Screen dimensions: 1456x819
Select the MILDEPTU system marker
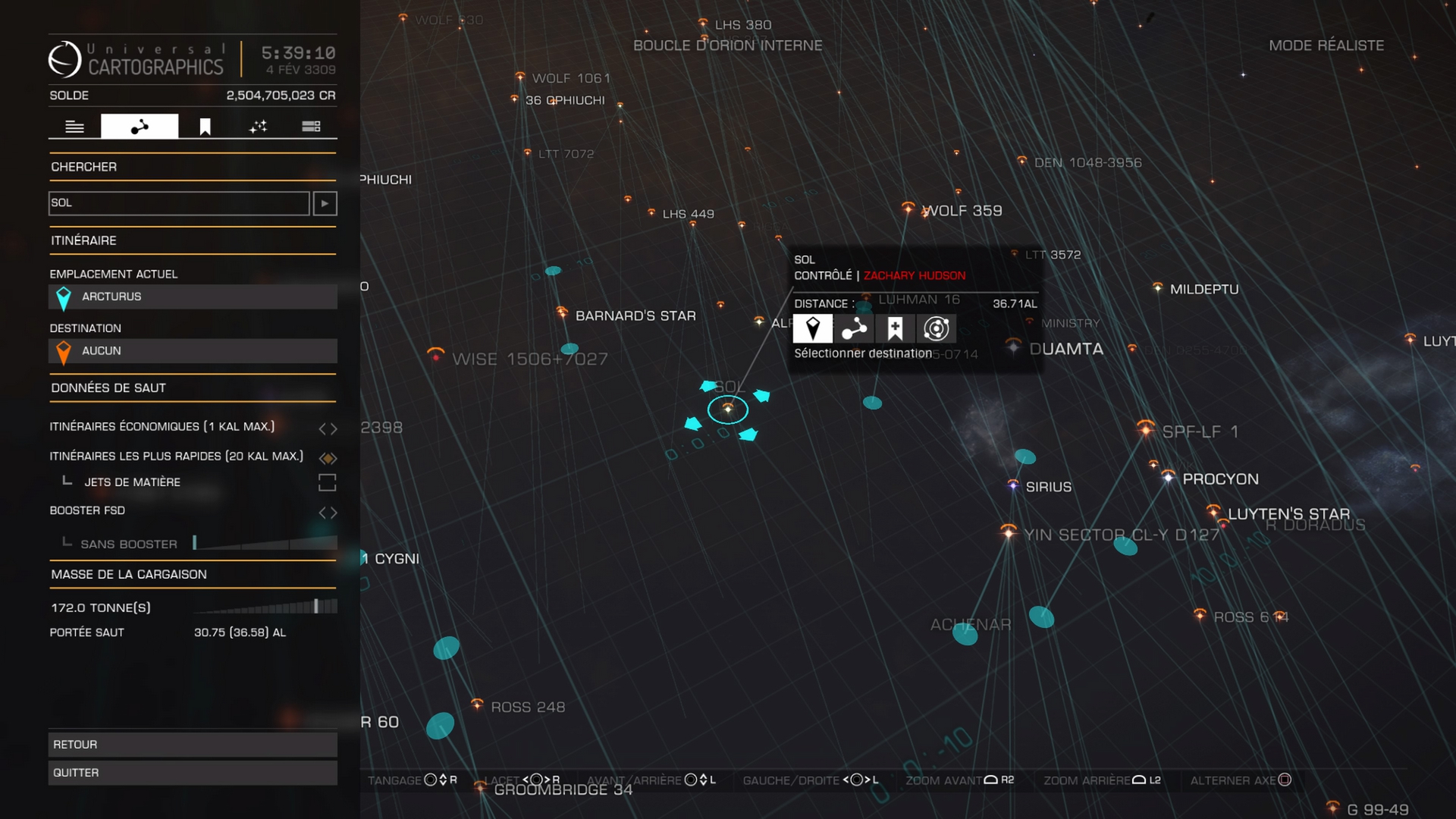[1157, 287]
